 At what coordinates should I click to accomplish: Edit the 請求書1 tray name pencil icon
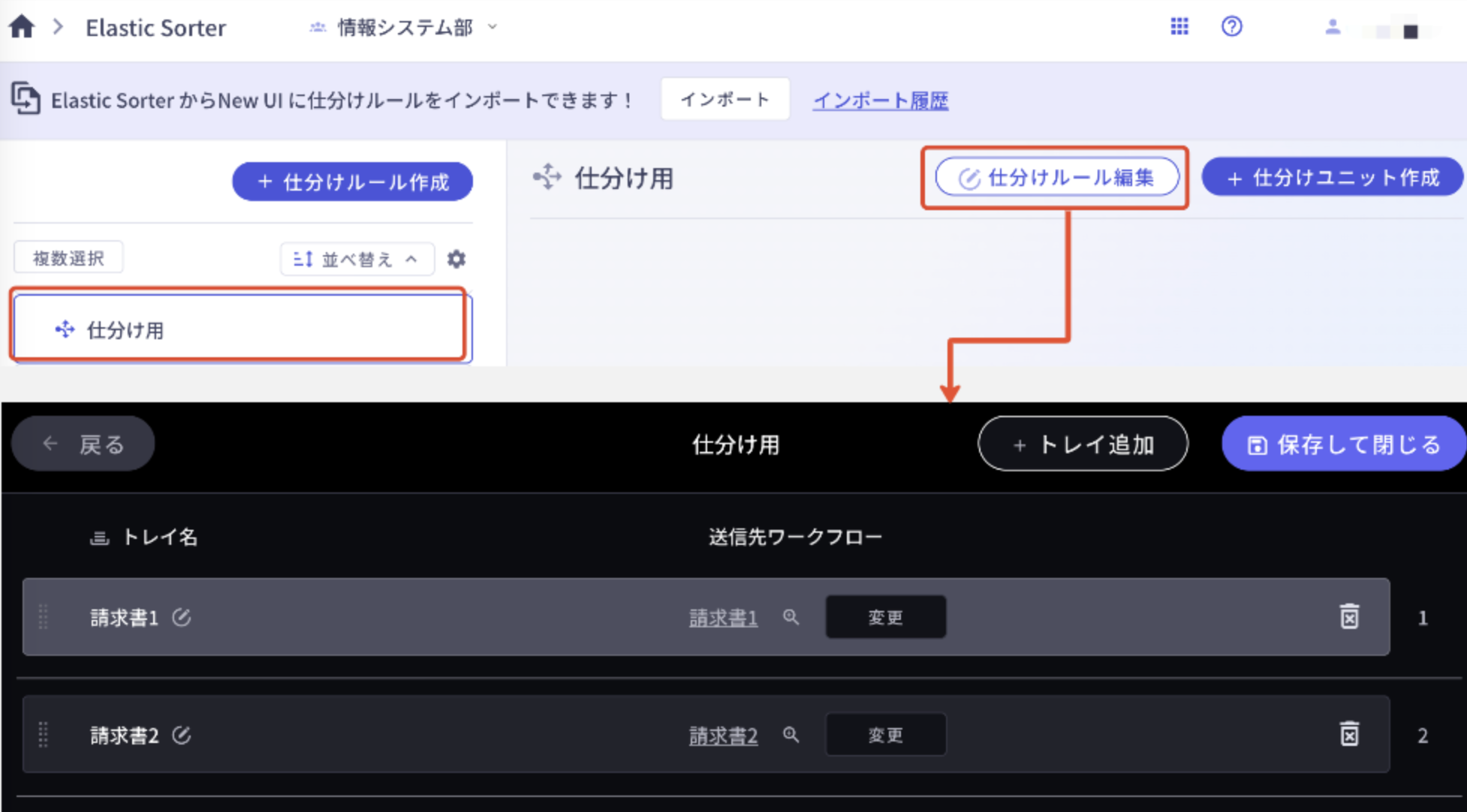coord(182,617)
